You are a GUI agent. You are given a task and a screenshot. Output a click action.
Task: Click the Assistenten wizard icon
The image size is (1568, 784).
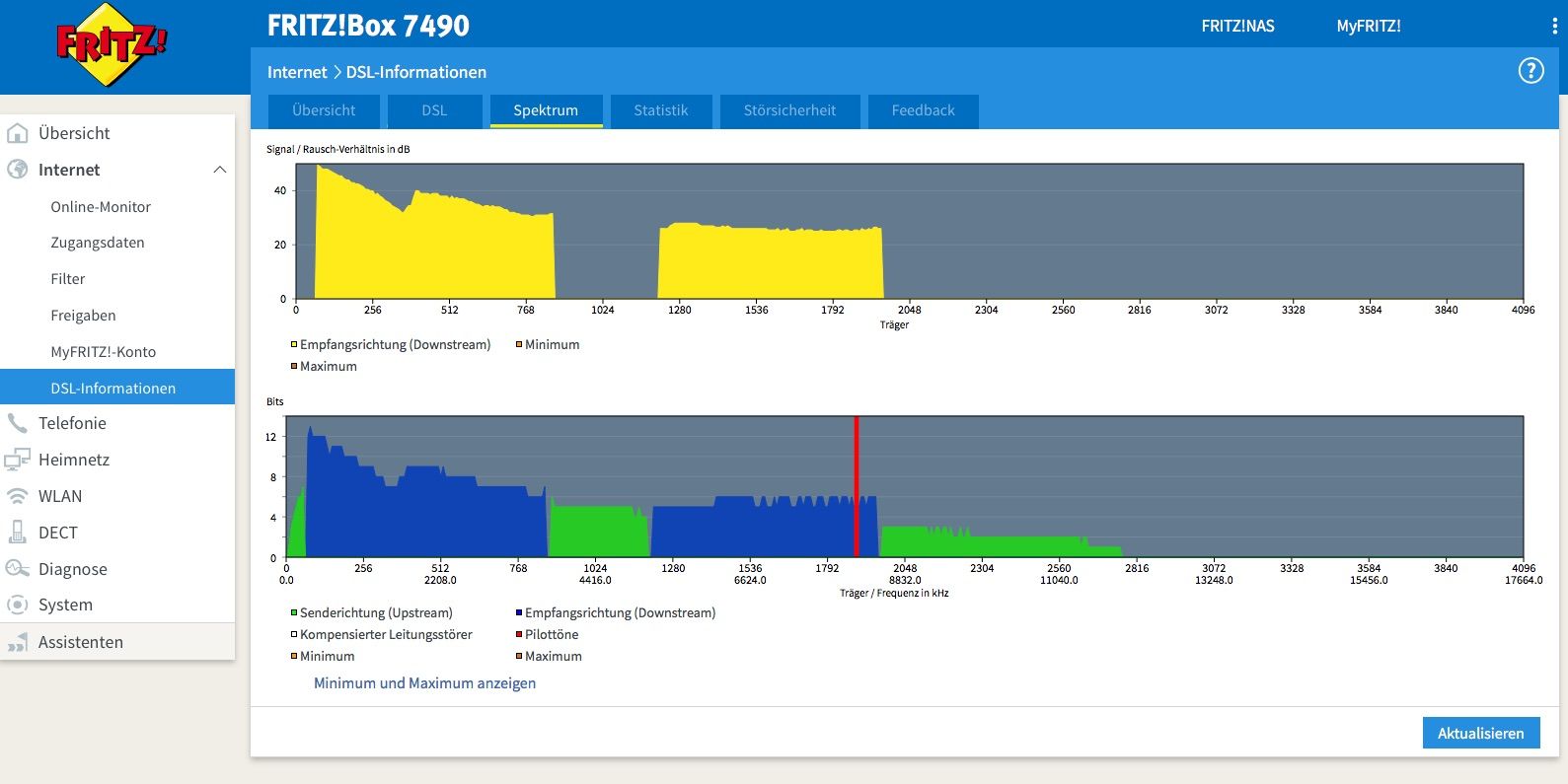coord(18,642)
